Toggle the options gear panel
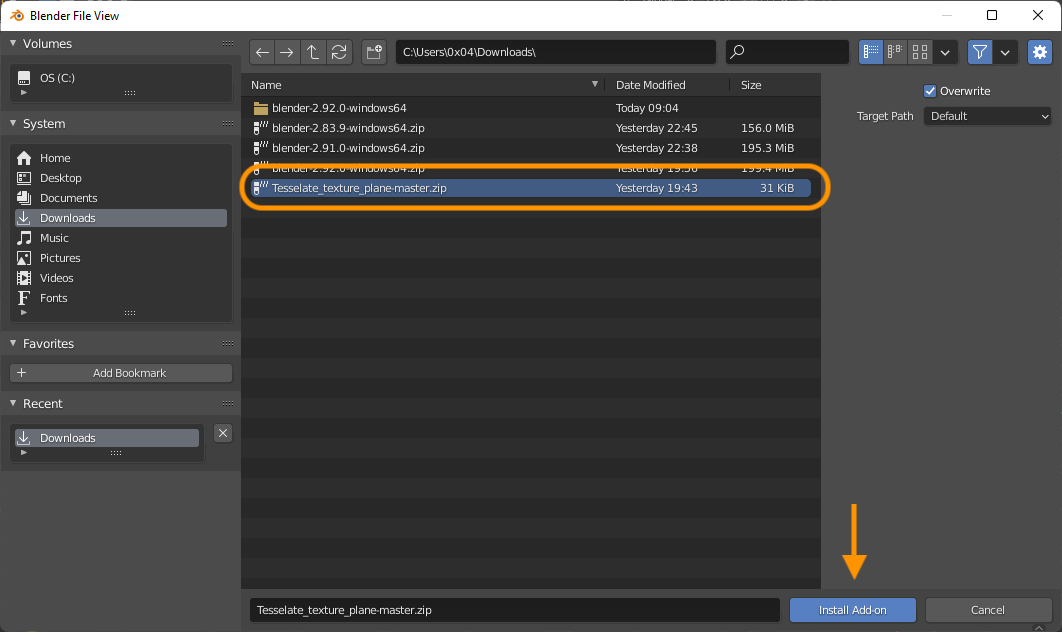Screen dimensions: 1062x632 [1040, 52]
